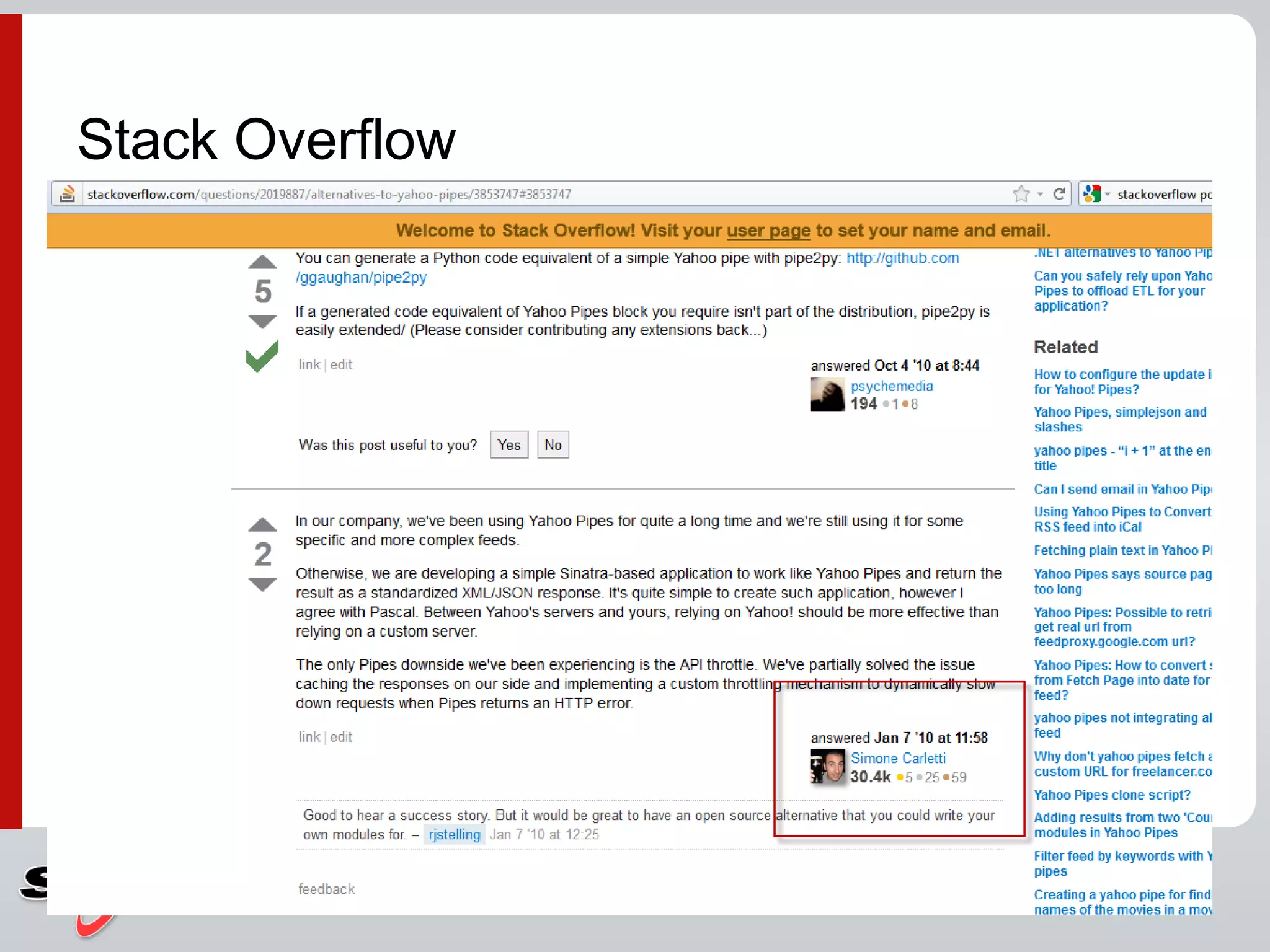Screen dimensions: 1270x952
Task: Open 'Filter feed by keywords' related link
Action: click(1122, 863)
